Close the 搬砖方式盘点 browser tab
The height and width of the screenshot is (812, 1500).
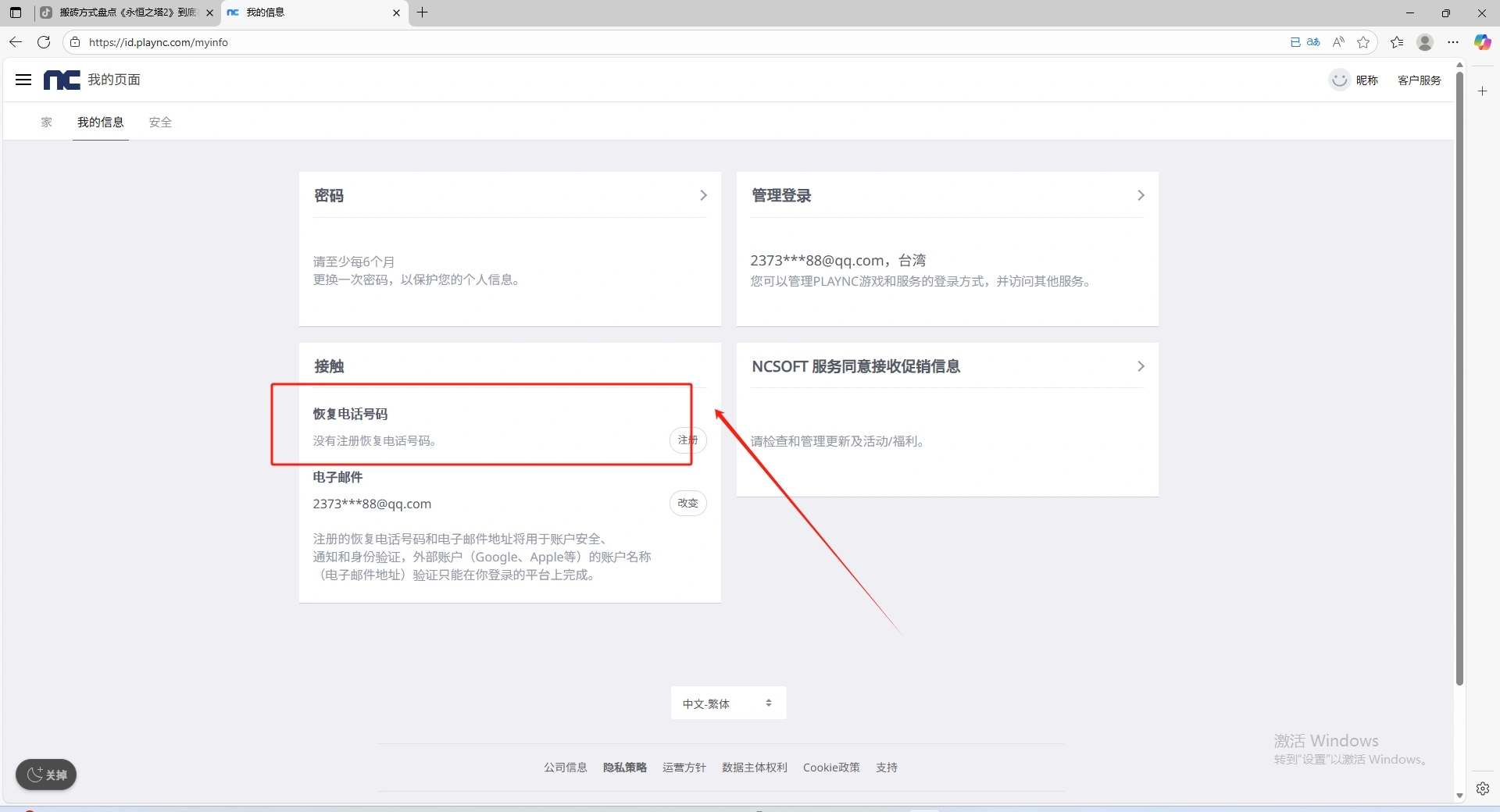click(209, 12)
